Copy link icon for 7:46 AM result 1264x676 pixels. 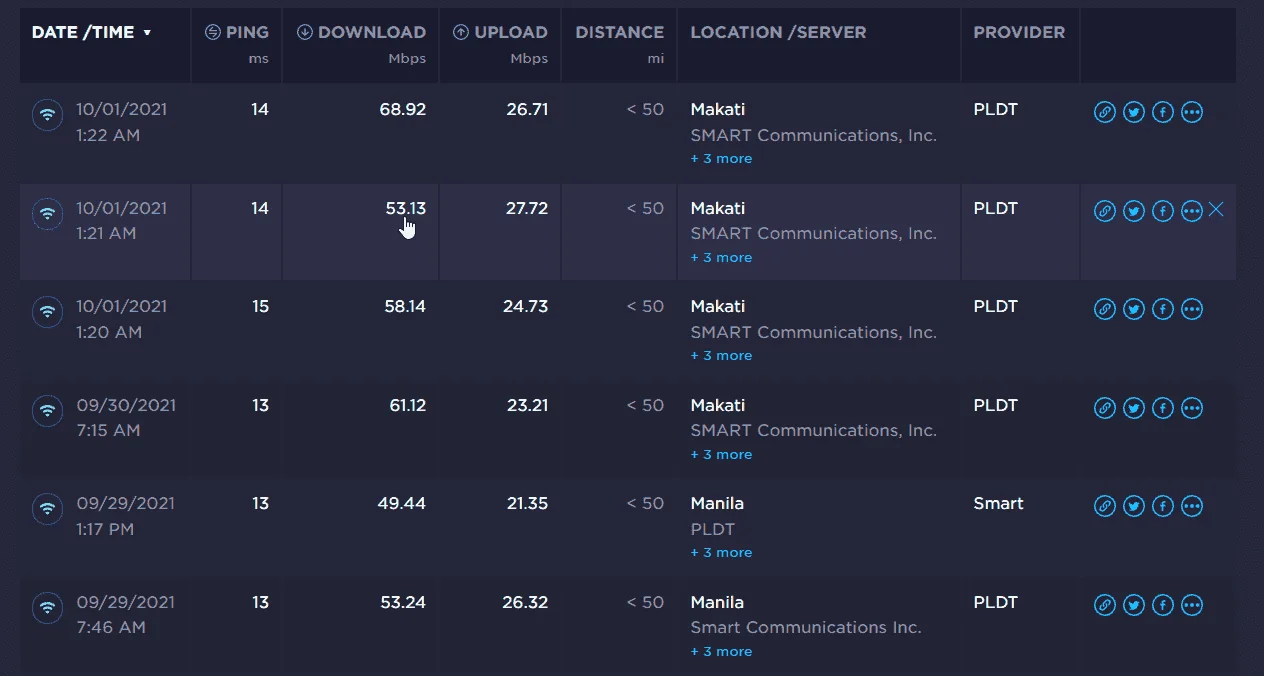click(x=1104, y=605)
